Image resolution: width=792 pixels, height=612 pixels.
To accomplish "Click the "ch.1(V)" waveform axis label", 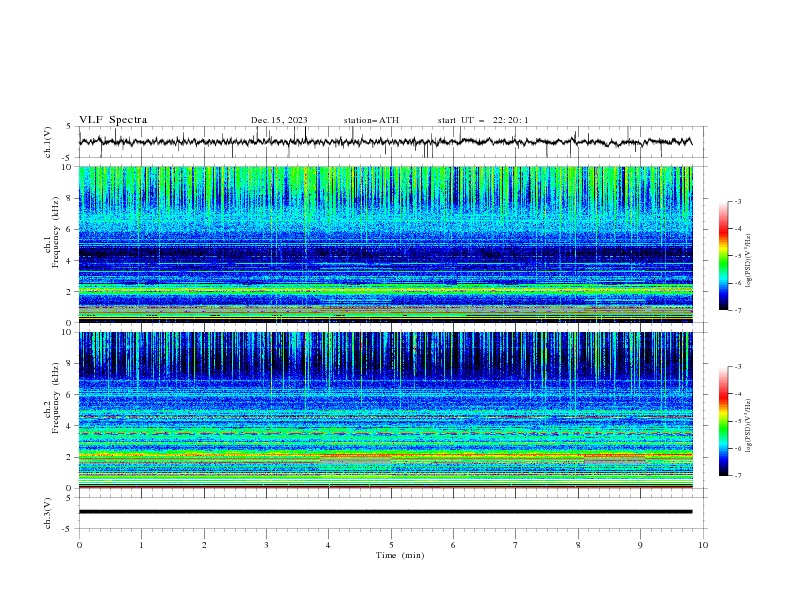I will (48, 142).
